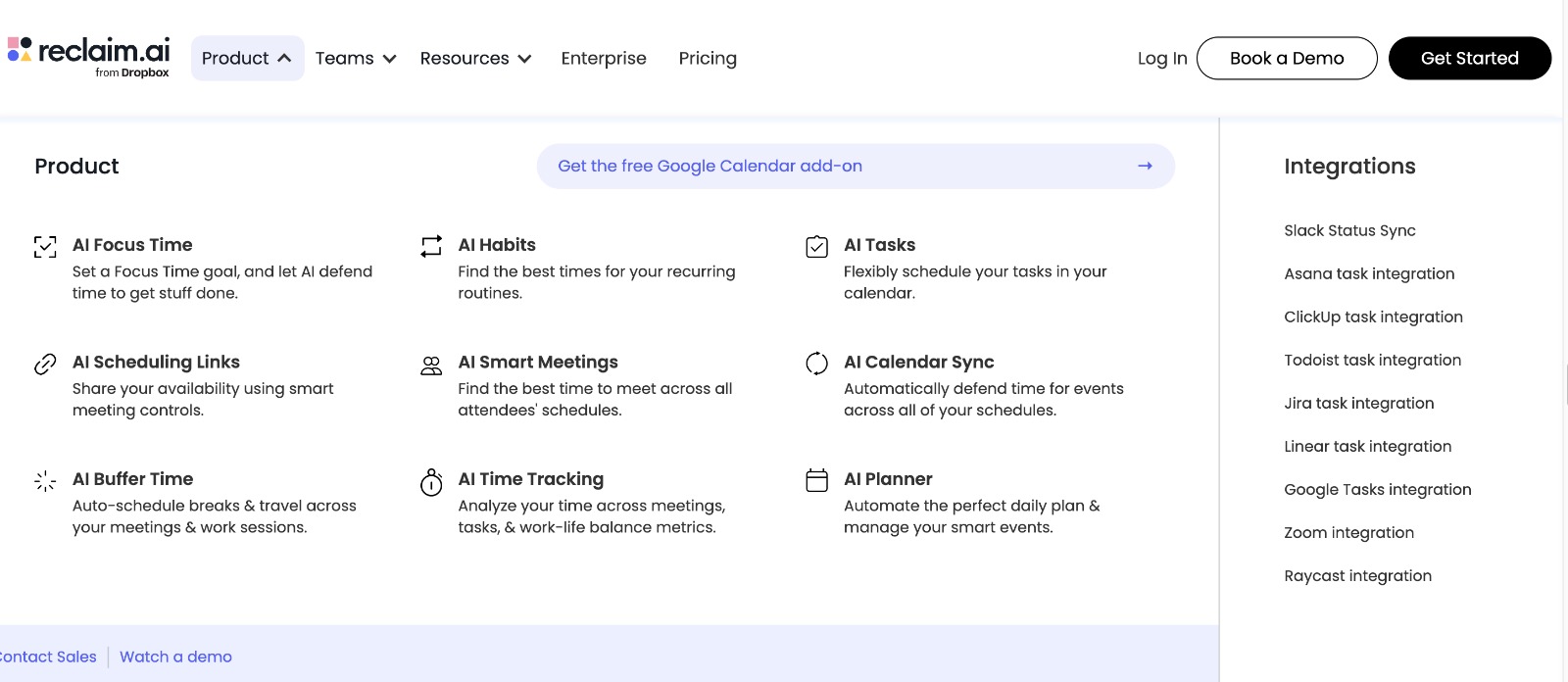Click the AI Time Tracking stopwatch icon
The width and height of the screenshot is (1568, 682).
pos(431,482)
